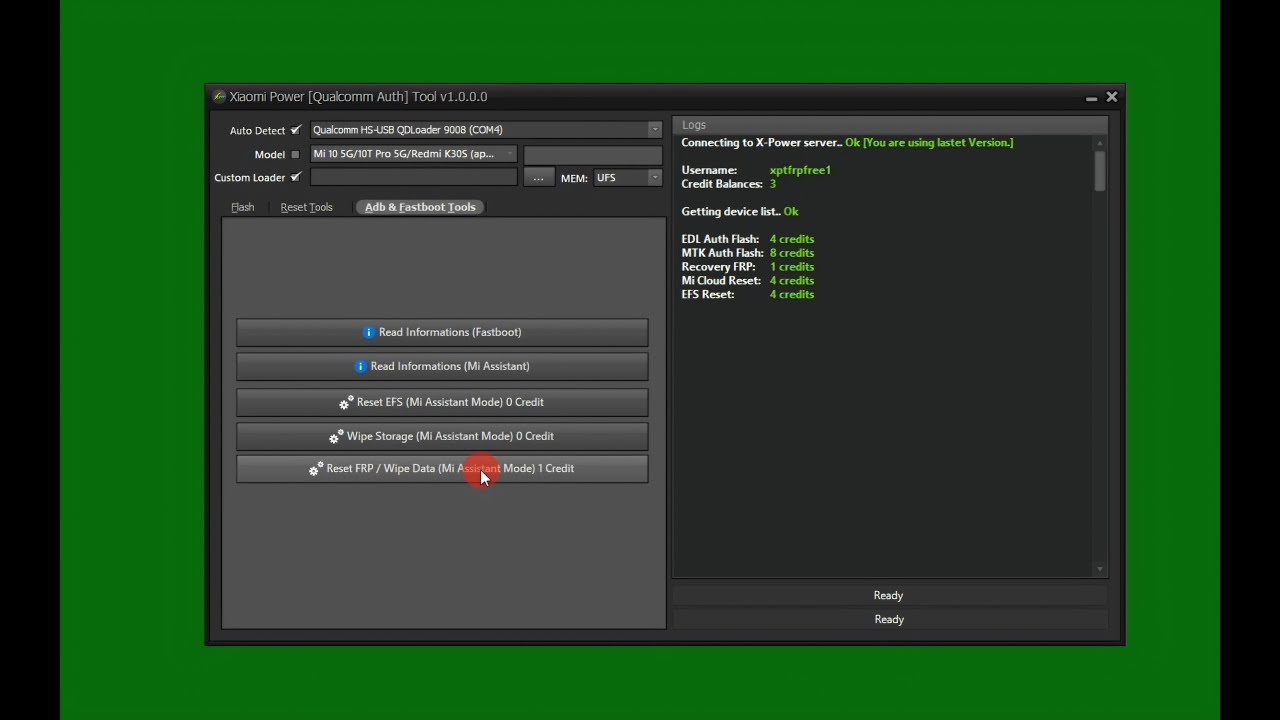Select the Adb & Fastboot Tools tab

(x=420, y=207)
